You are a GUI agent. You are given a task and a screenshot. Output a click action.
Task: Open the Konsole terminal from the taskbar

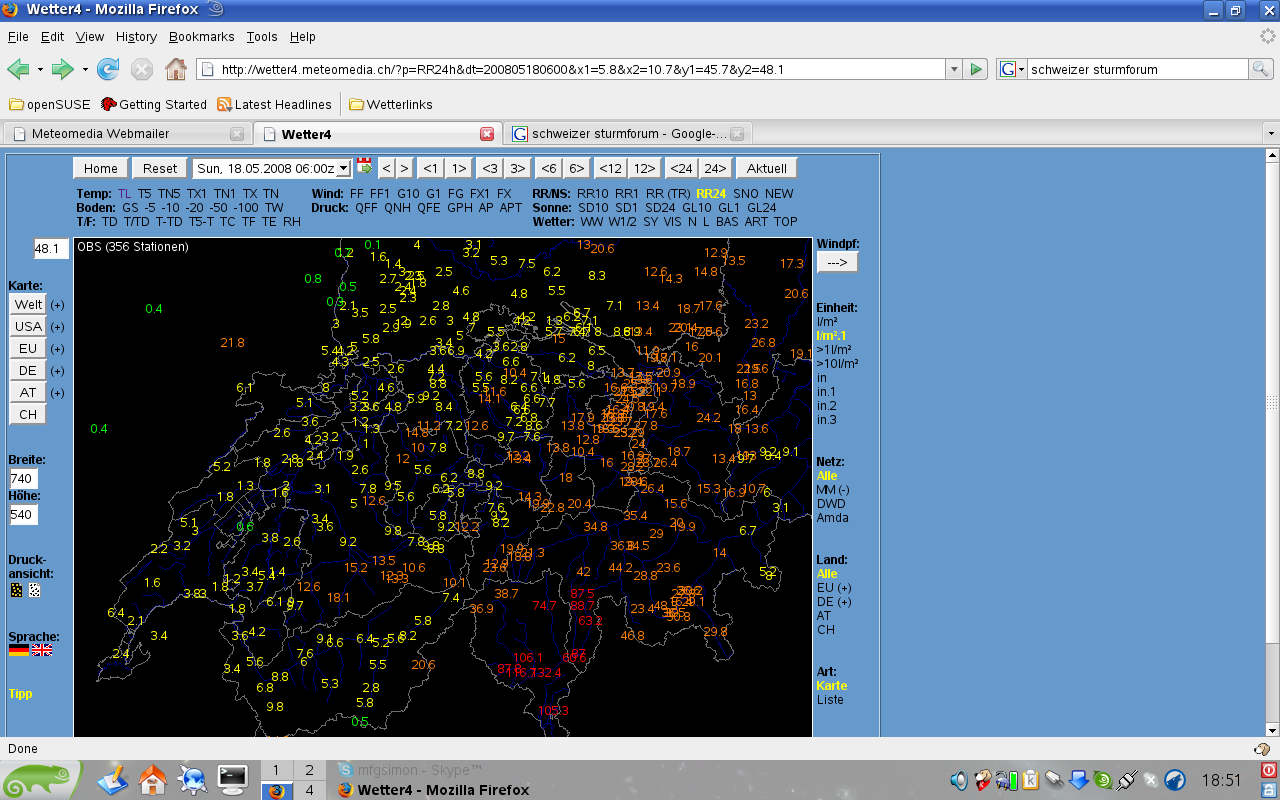232,779
